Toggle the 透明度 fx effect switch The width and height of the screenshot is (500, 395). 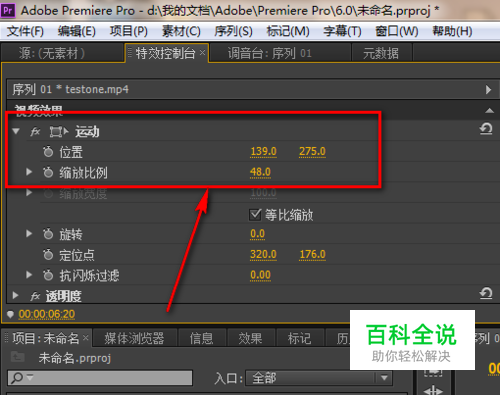(35, 296)
